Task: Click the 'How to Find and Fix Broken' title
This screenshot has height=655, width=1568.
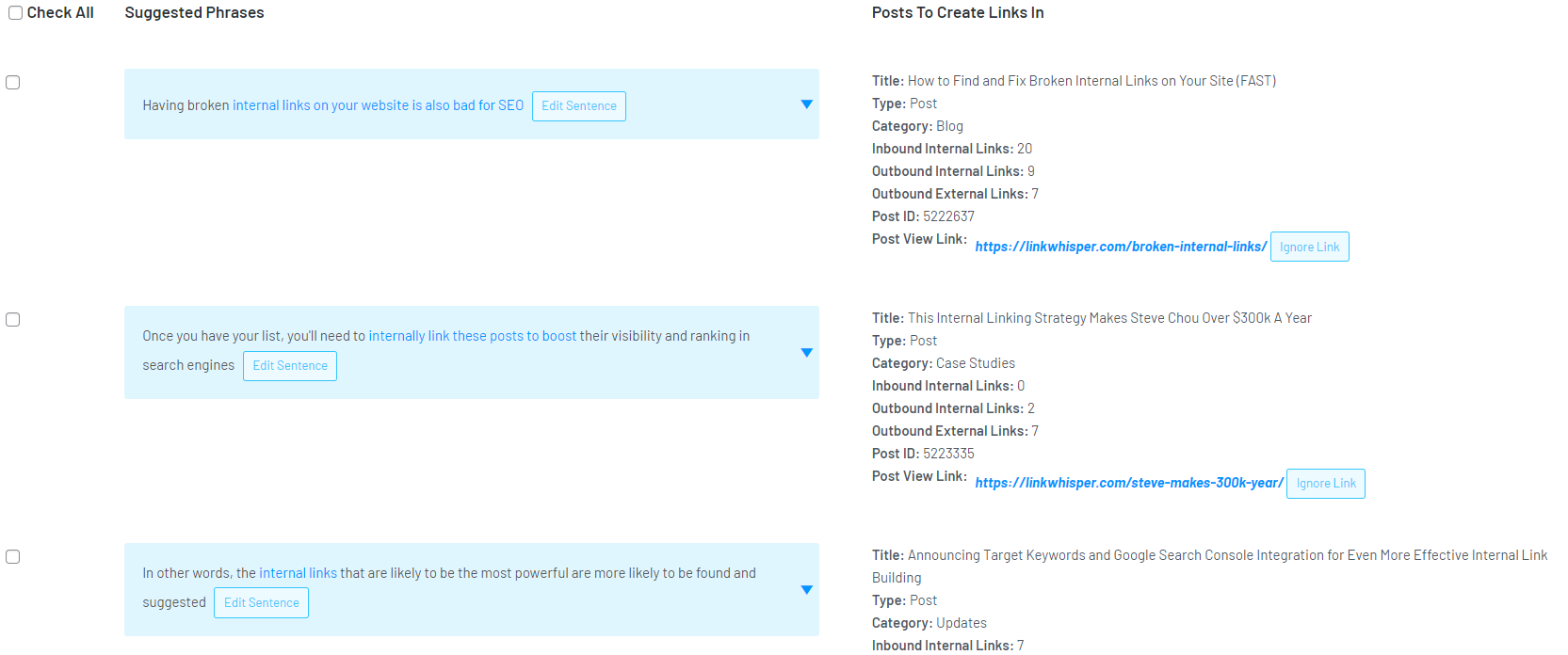Action: tap(1091, 81)
